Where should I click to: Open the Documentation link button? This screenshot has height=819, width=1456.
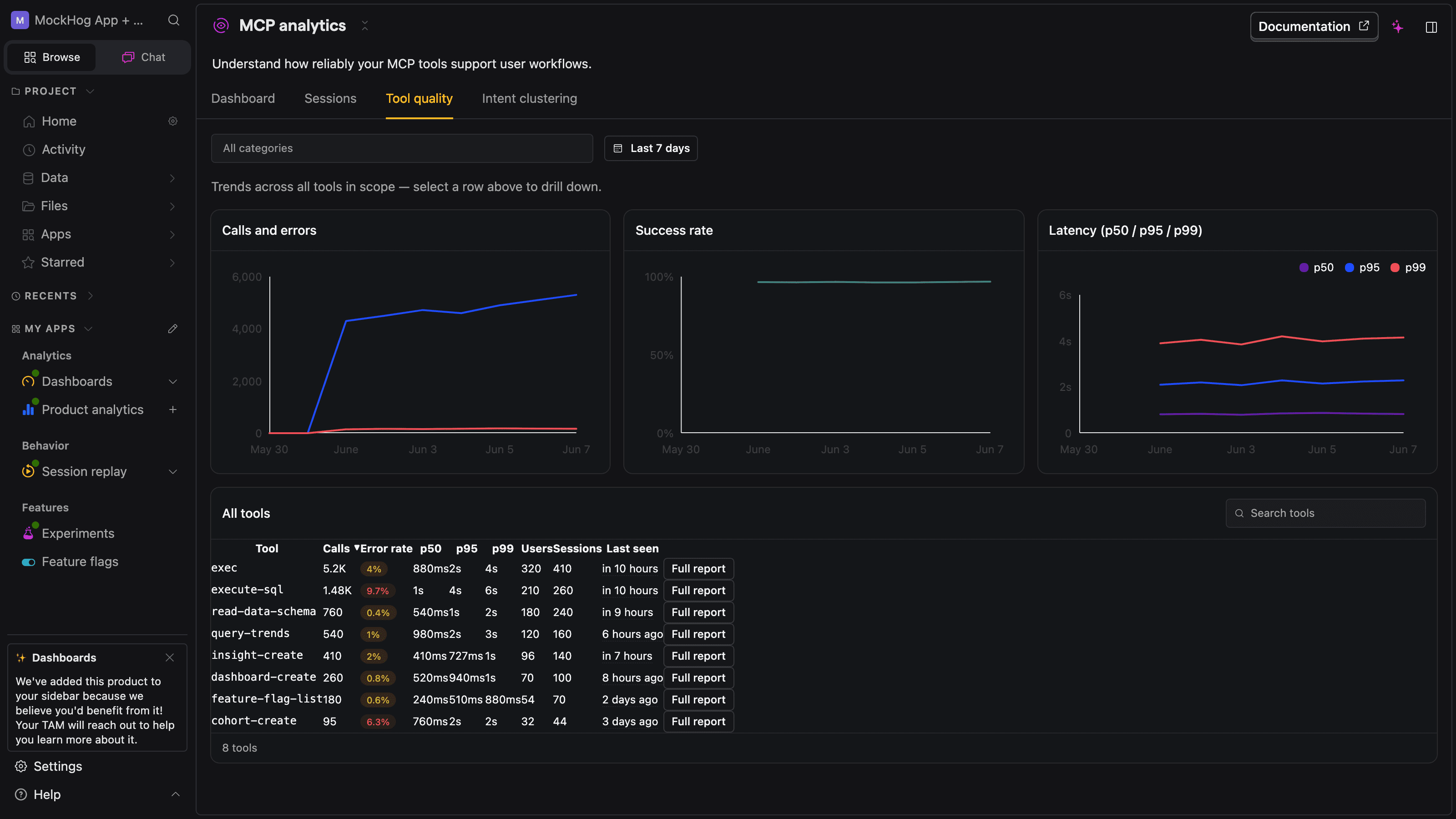(1314, 26)
